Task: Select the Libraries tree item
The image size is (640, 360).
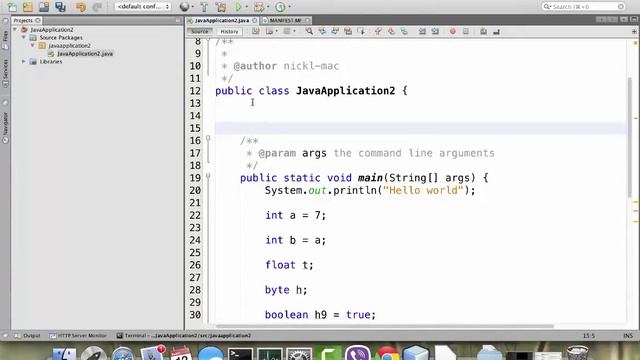Action: (x=51, y=62)
